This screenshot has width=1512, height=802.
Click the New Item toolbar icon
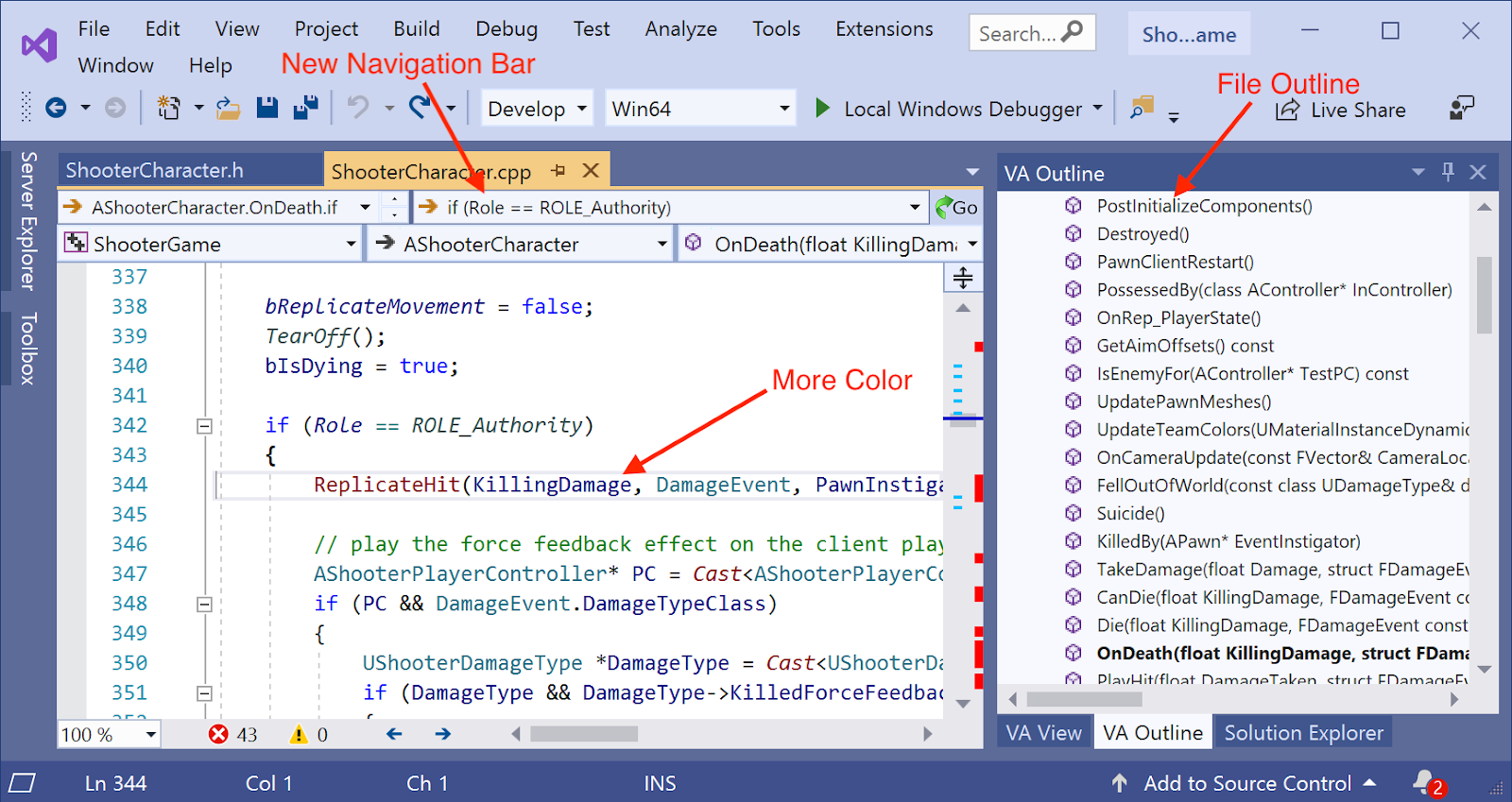point(168,108)
